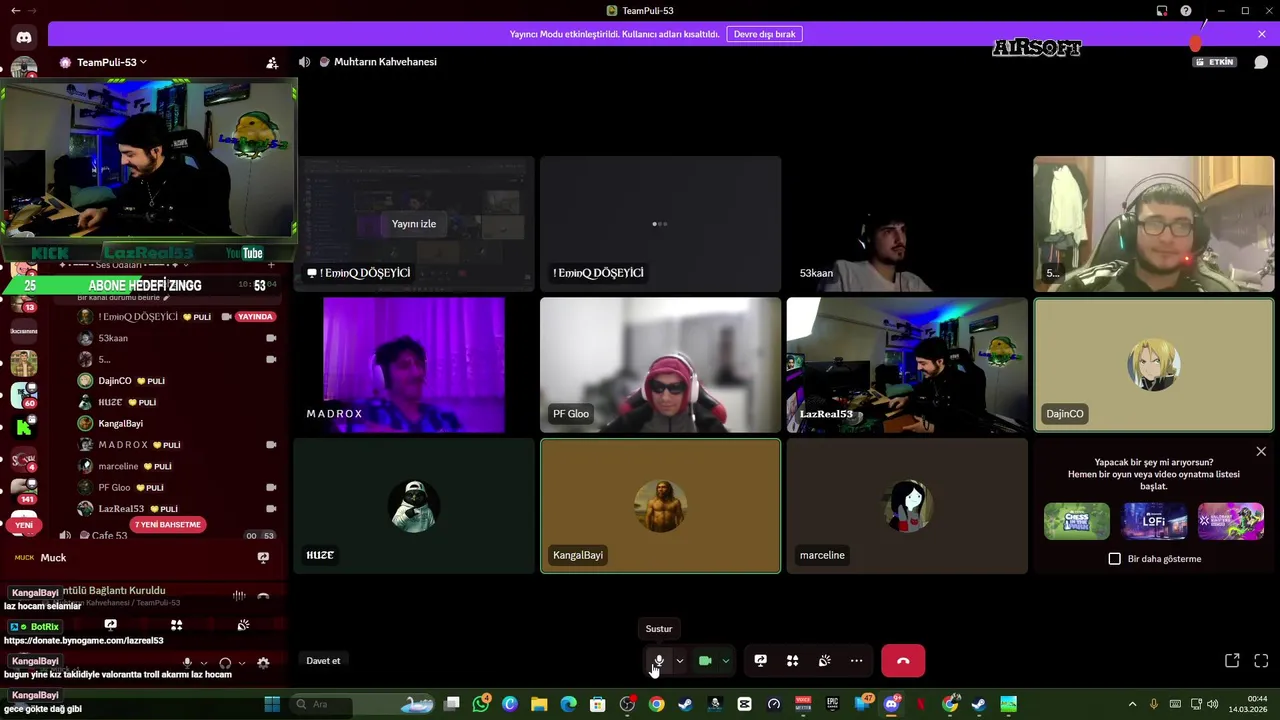The height and width of the screenshot is (720, 1280).
Task: Launch the Chess in the Park activity
Action: 1077,521
